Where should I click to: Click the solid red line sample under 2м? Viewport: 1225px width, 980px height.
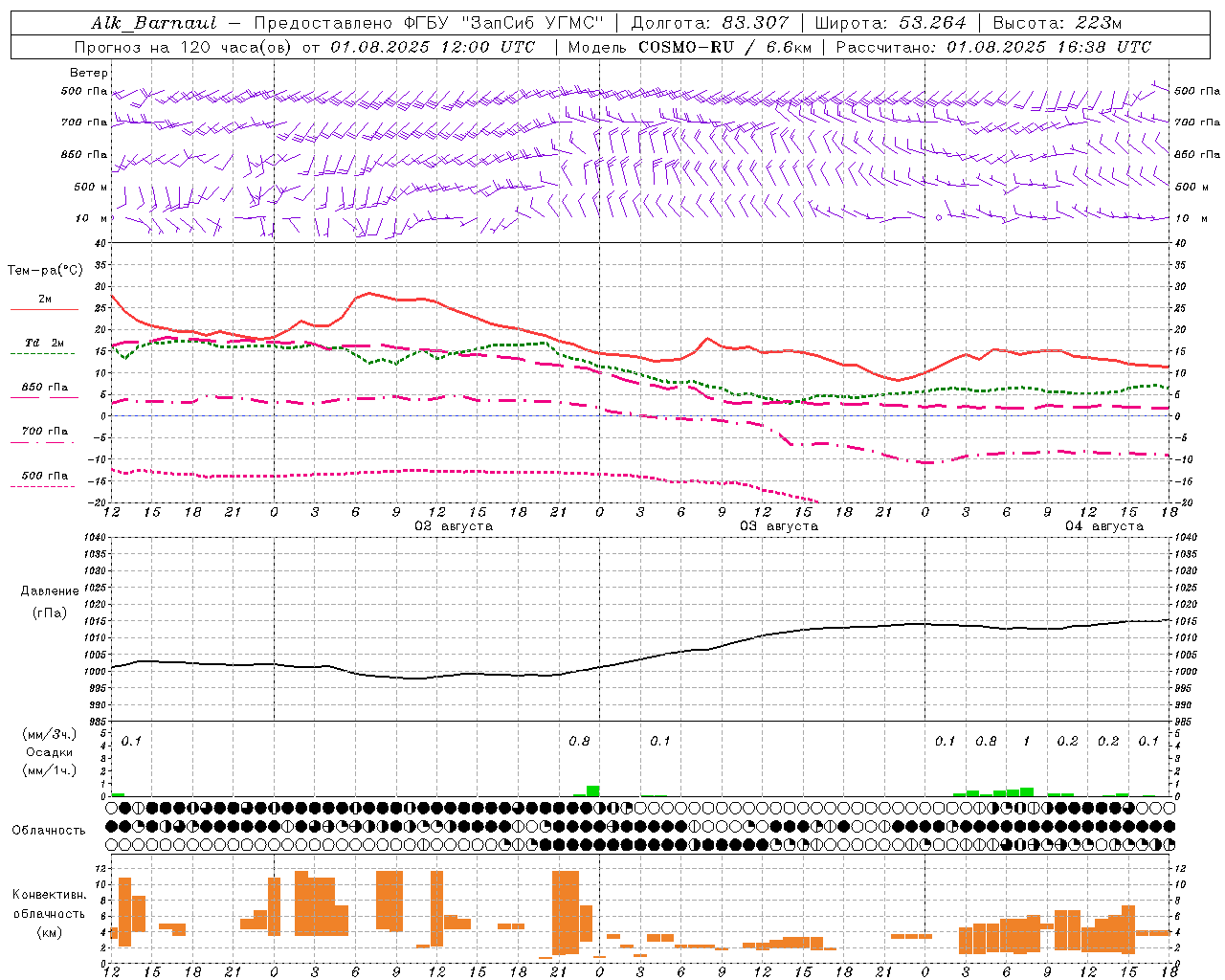click(x=45, y=310)
